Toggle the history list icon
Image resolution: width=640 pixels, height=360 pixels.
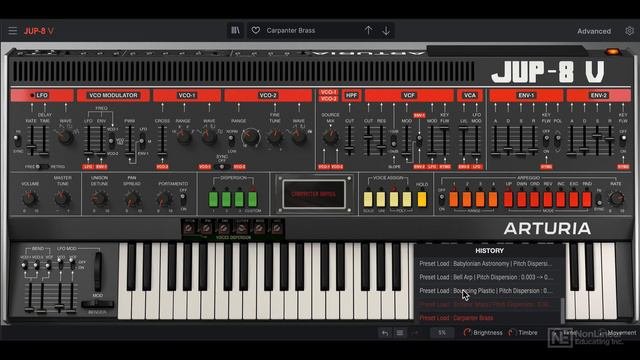400,333
